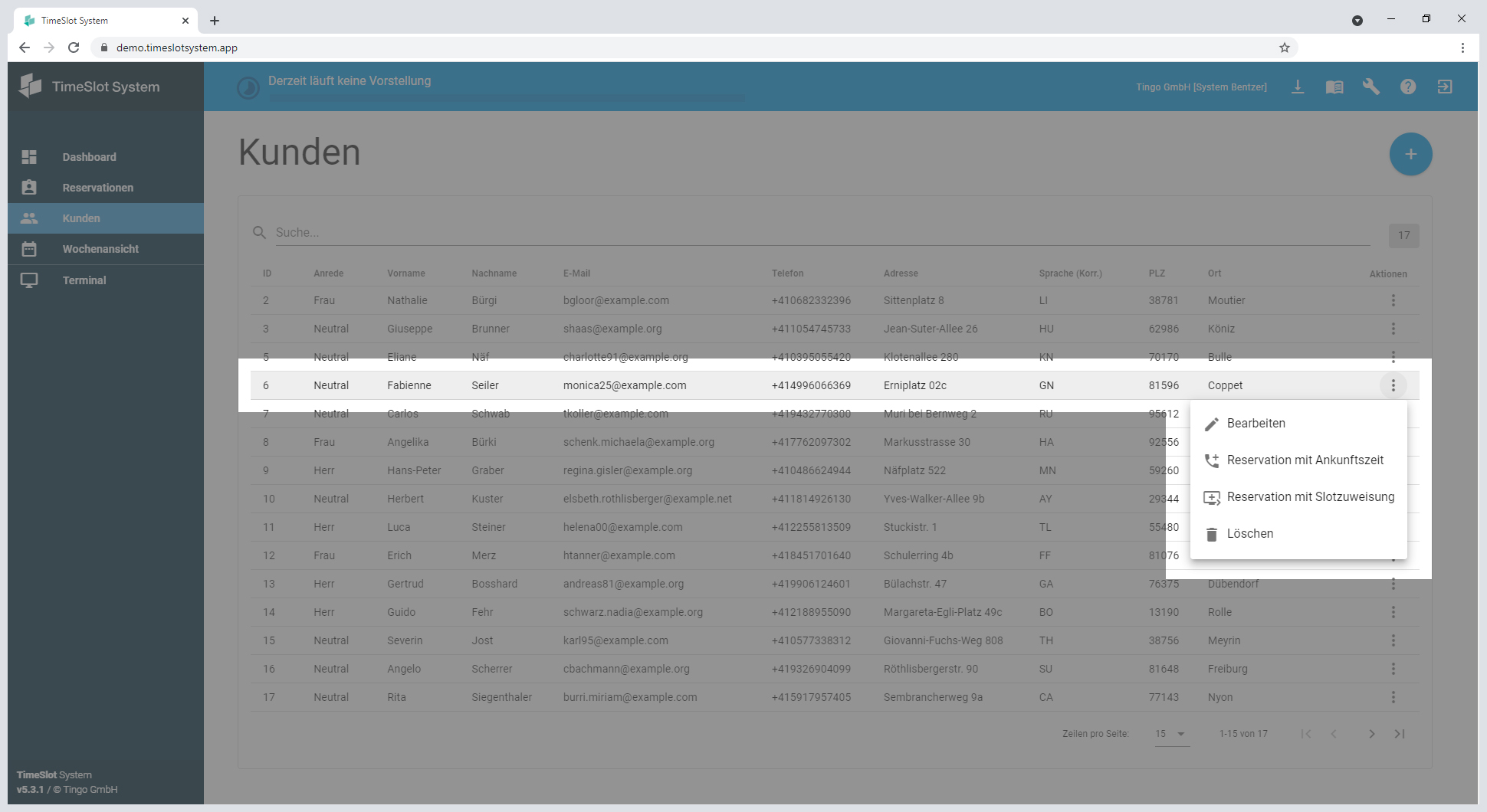The height and width of the screenshot is (812, 1487).
Task: Open the browser three-dot menu
Action: 1462,47
